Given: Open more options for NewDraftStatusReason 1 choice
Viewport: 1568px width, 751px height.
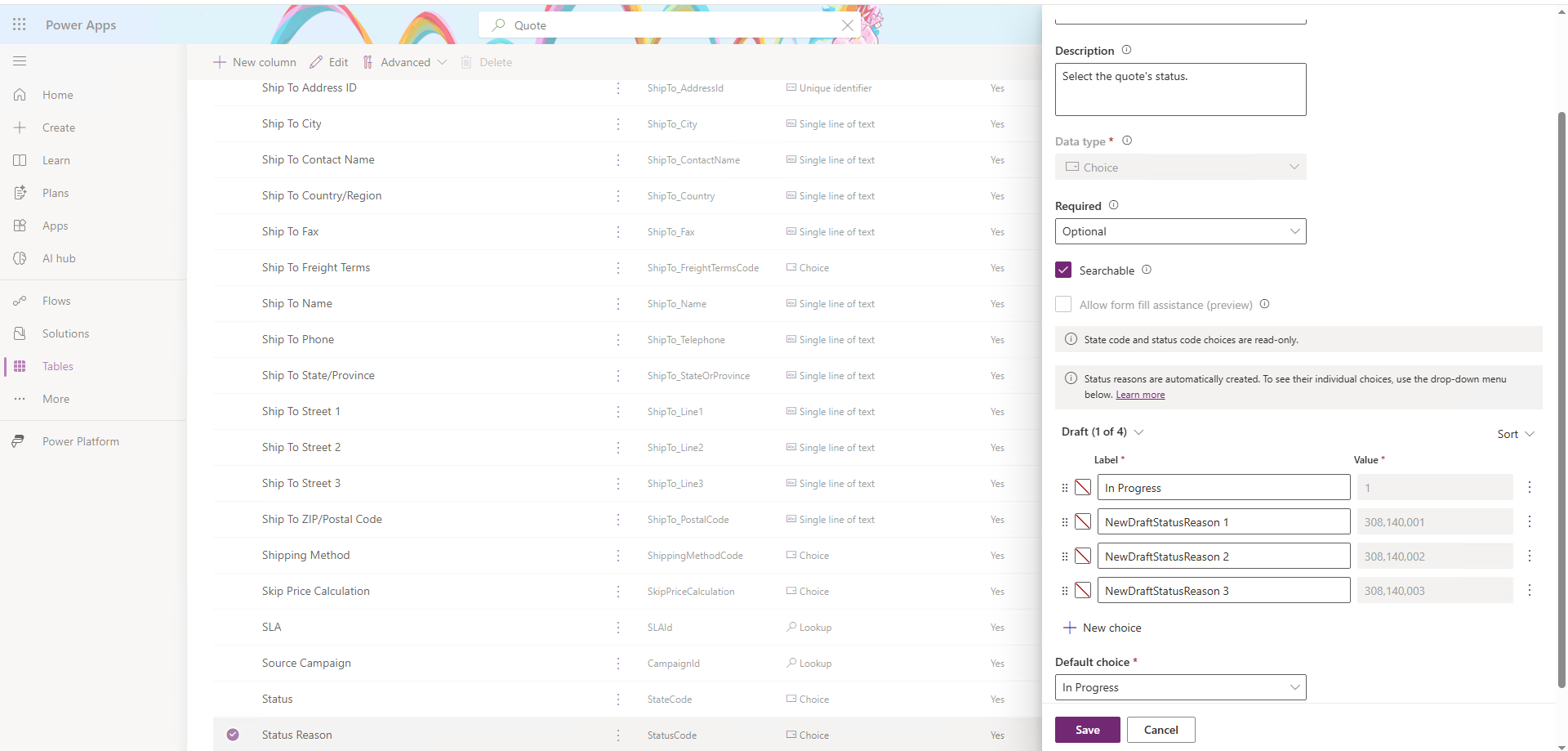Looking at the screenshot, I should (1530, 521).
